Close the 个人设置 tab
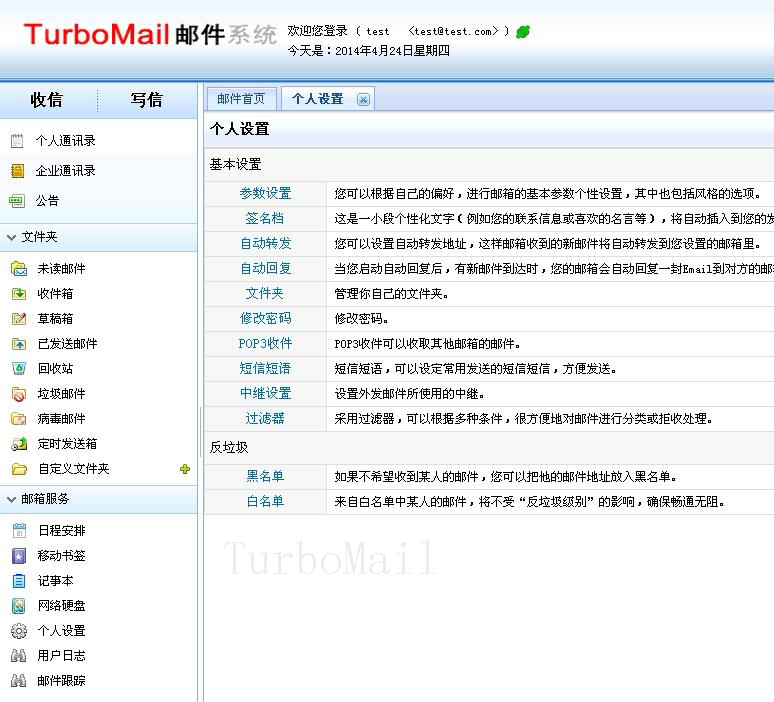The width and height of the screenshot is (774, 702). coord(363,100)
